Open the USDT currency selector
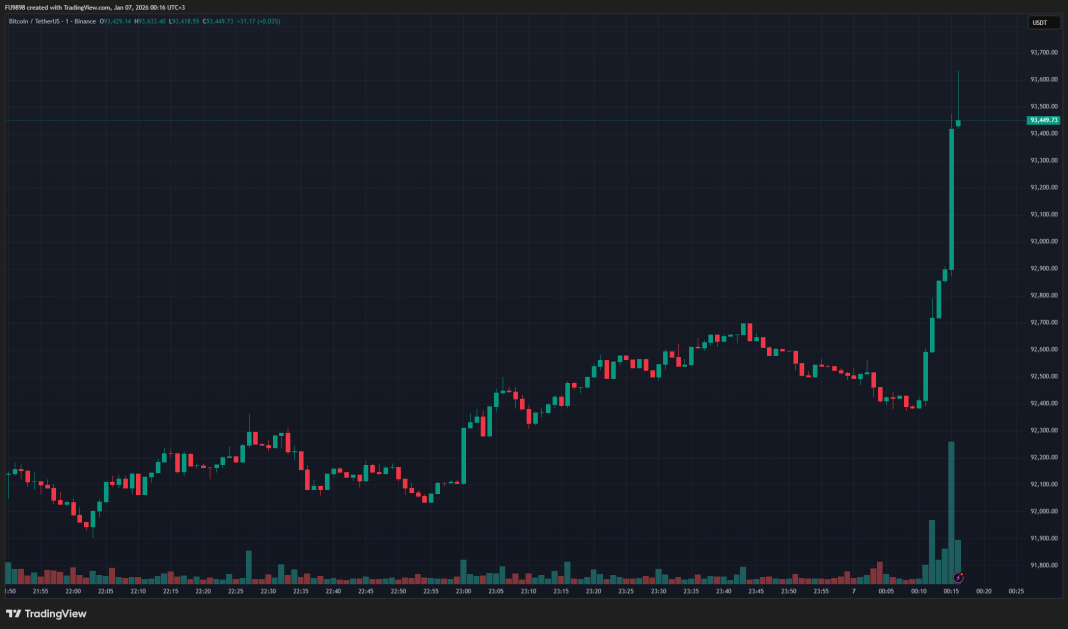Viewport: 1068px width, 629px height. 1040,22
